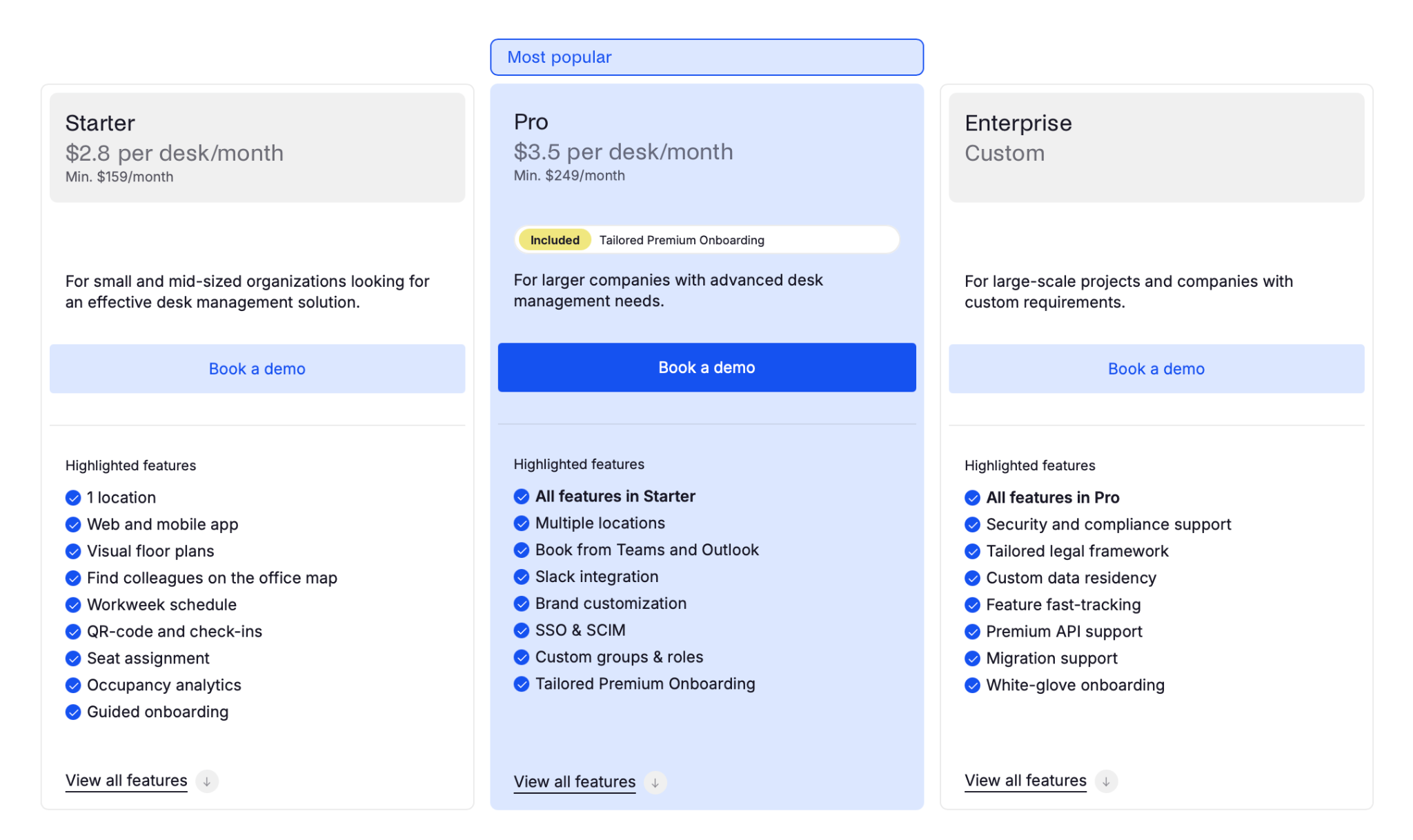Click Book a demo under Pro plan
Screen dimensions: 1413x840
706,368
